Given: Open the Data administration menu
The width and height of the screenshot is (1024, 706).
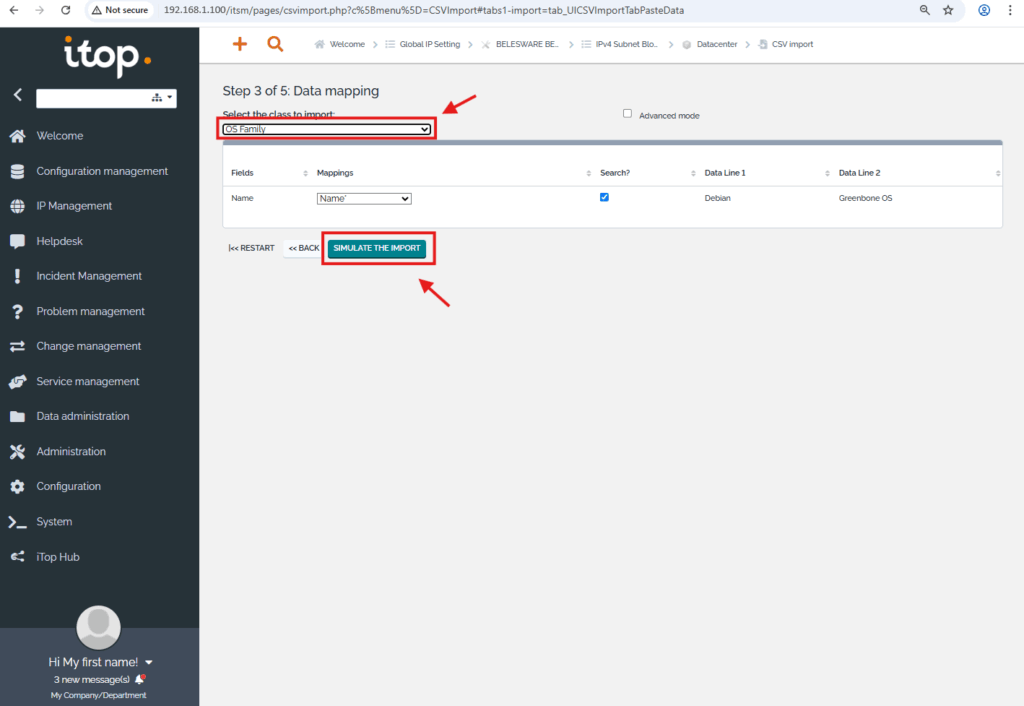Looking at the screenshot, I should (x=83, y=416).
